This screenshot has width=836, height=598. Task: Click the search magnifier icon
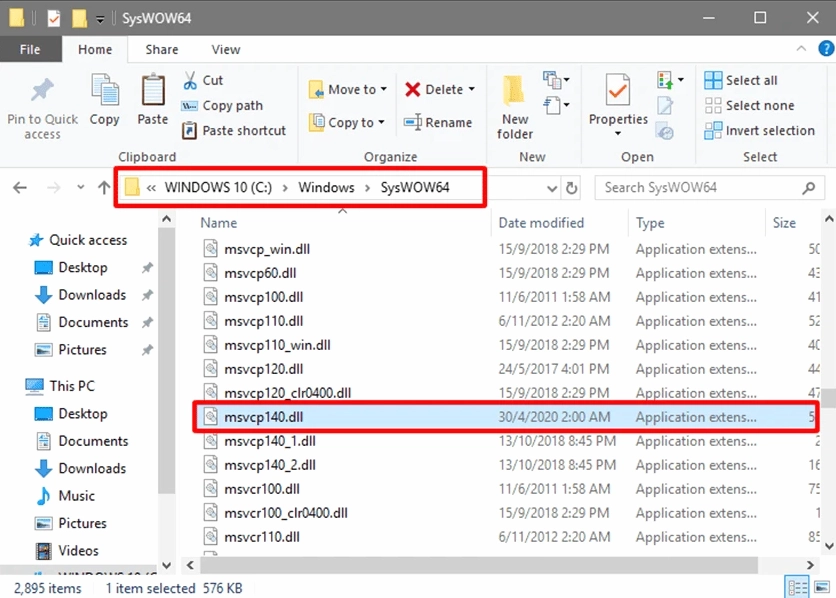809,188
